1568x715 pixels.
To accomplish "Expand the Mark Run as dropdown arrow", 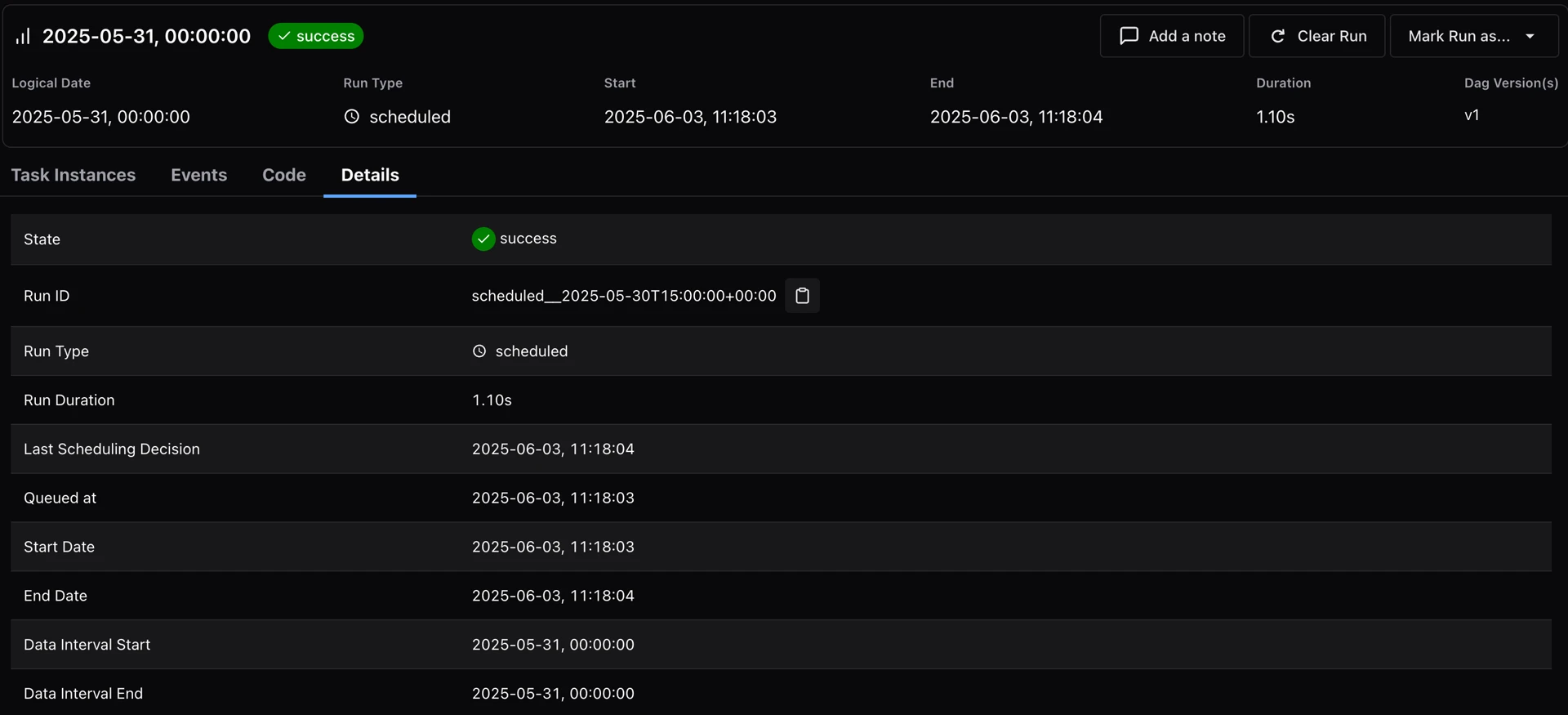I will [1530, 36].
